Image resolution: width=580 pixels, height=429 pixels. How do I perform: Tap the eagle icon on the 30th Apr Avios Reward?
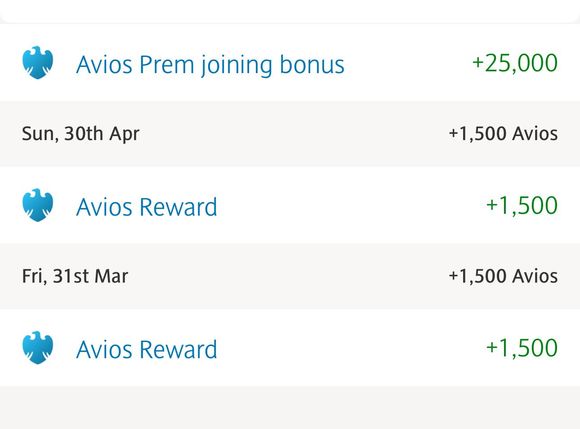tap(37, 205)
